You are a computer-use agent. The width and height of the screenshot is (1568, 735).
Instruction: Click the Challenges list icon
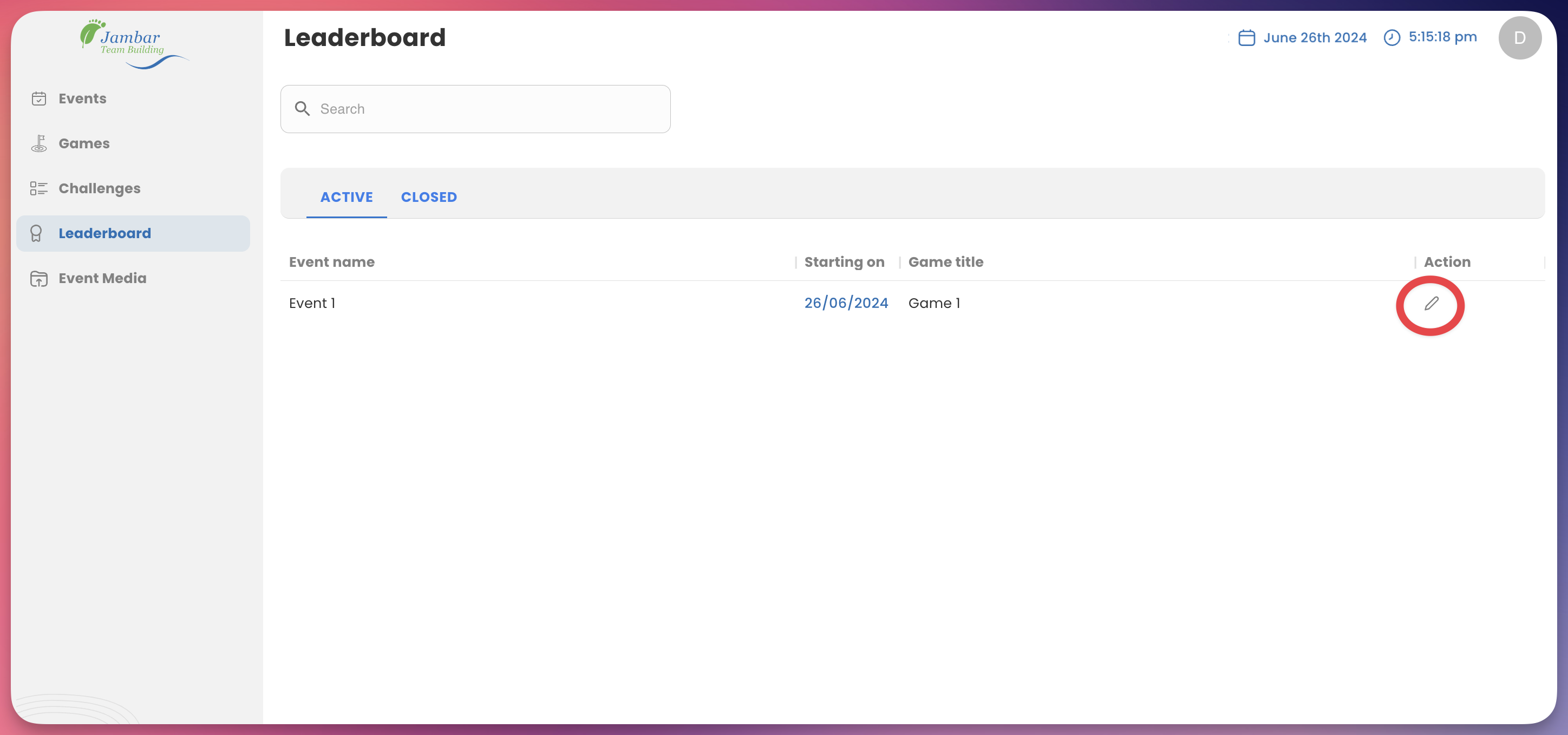[39, 188]
